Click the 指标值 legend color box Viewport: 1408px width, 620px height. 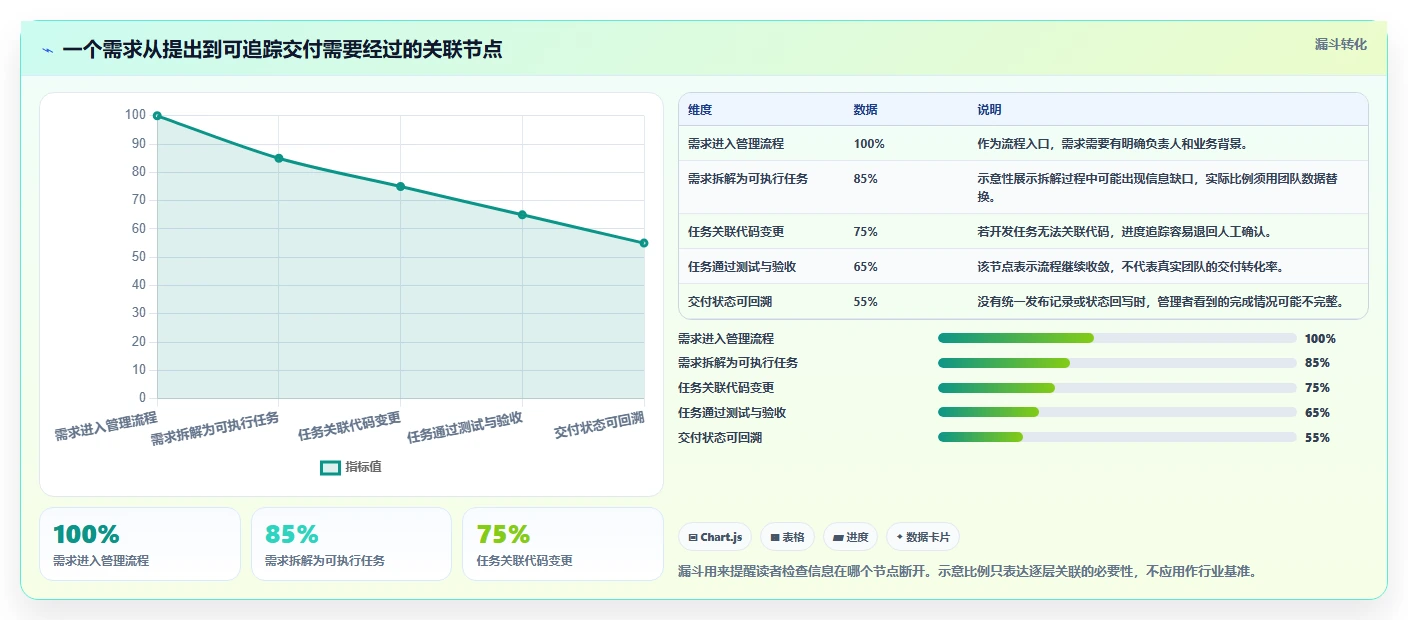pyautogui.click(x=330, y=467)
